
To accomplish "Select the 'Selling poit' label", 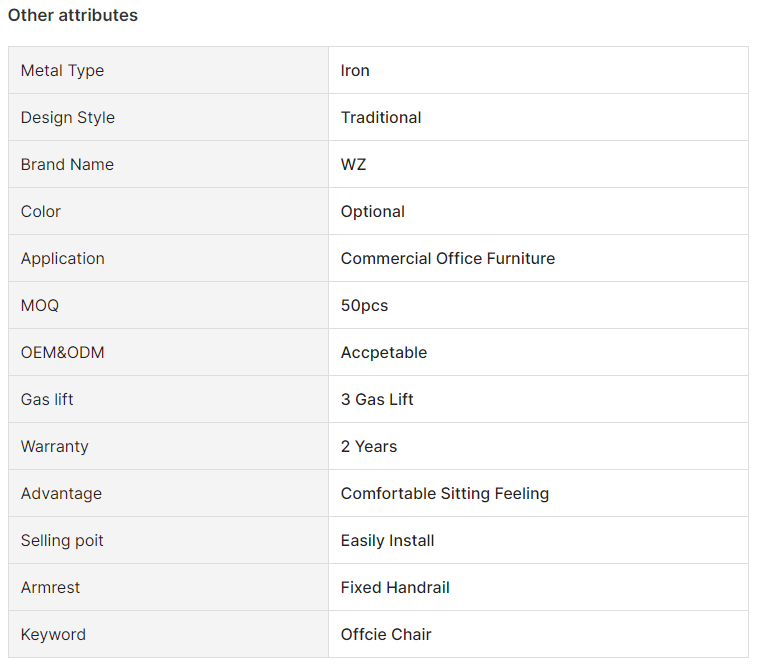I will tap(62, 540).
